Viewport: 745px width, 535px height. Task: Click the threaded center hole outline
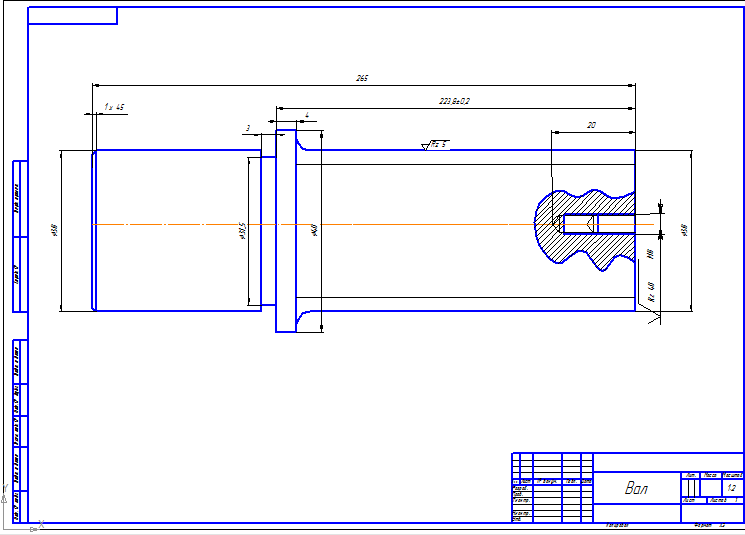coord(599,224)
